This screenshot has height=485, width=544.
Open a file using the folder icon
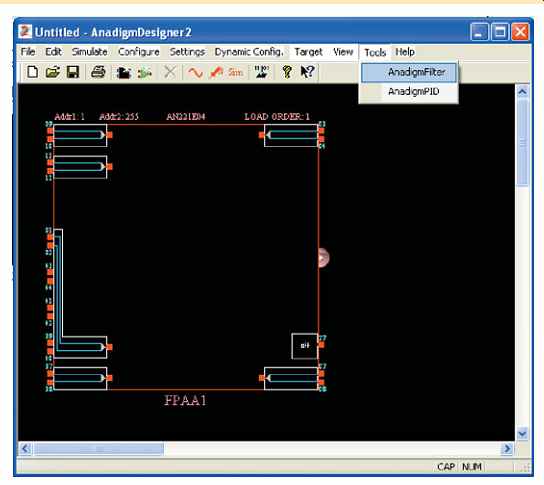coord(52,72)
